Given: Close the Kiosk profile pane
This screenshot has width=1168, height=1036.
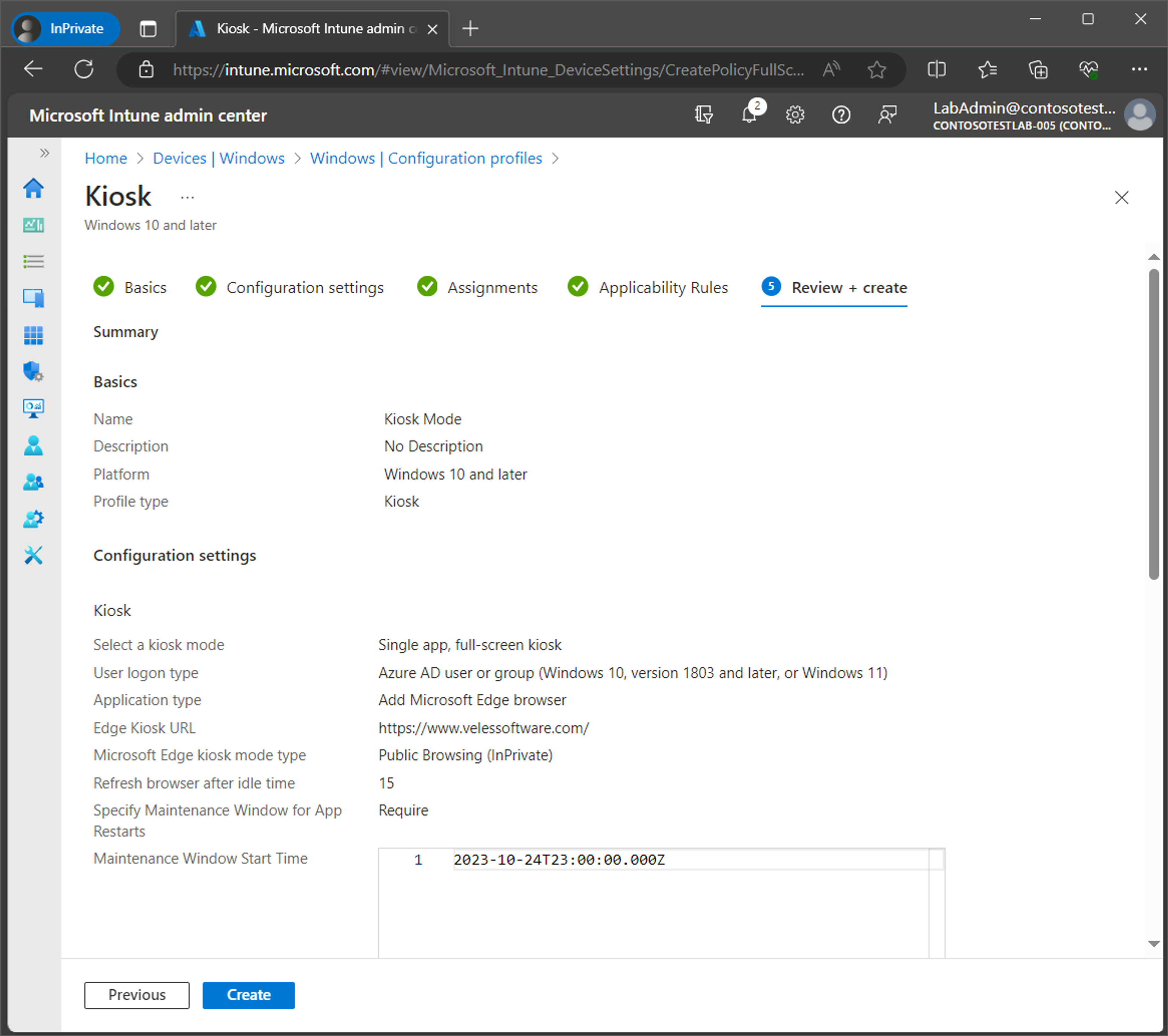Looking at the screenshot, I should coord(1121,197).
